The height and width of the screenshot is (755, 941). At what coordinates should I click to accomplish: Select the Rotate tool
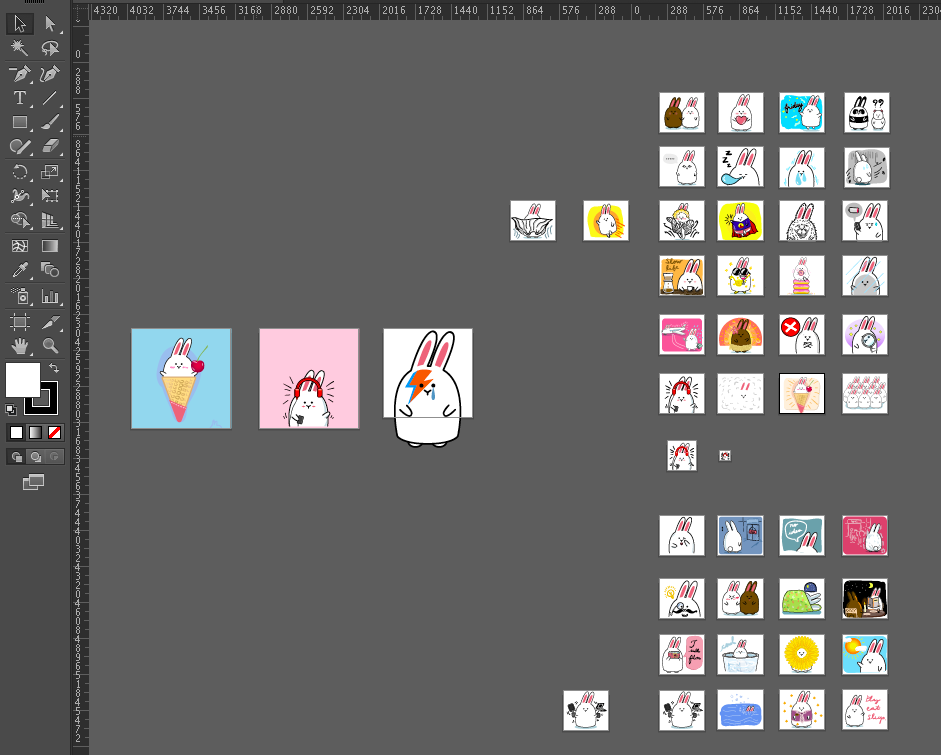click(x=20, y=172)
